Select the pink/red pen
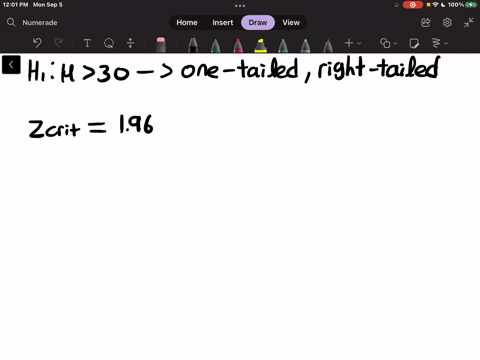 pos(238,45)
